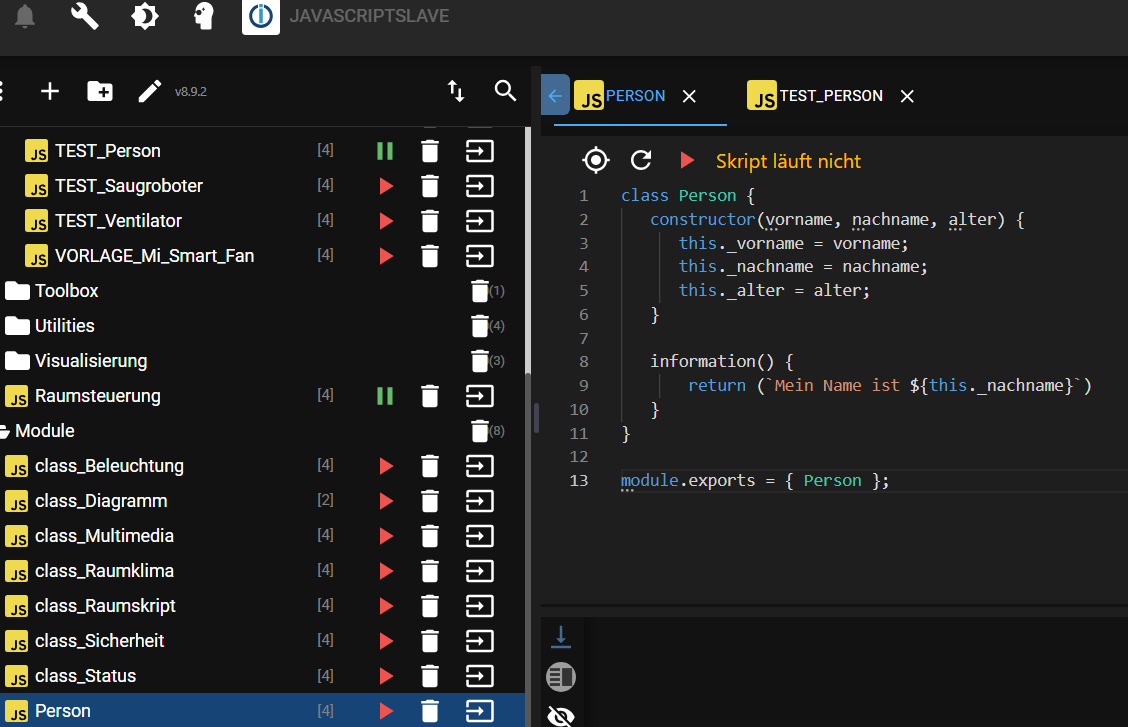Open script search with magnifier icon
The image size is (1128, 727).
click(x=505, y=92)
